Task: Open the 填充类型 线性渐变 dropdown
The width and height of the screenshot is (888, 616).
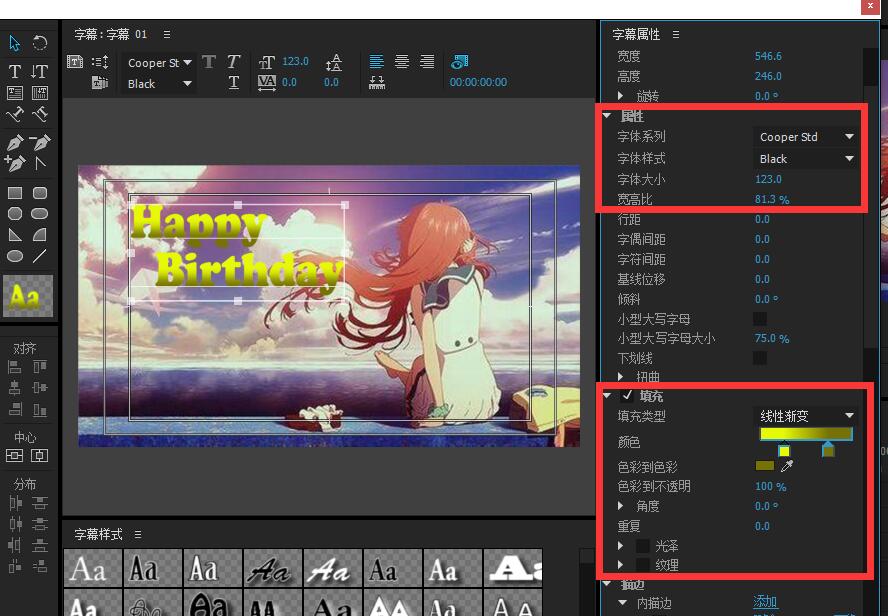Action: pos(805,416)
